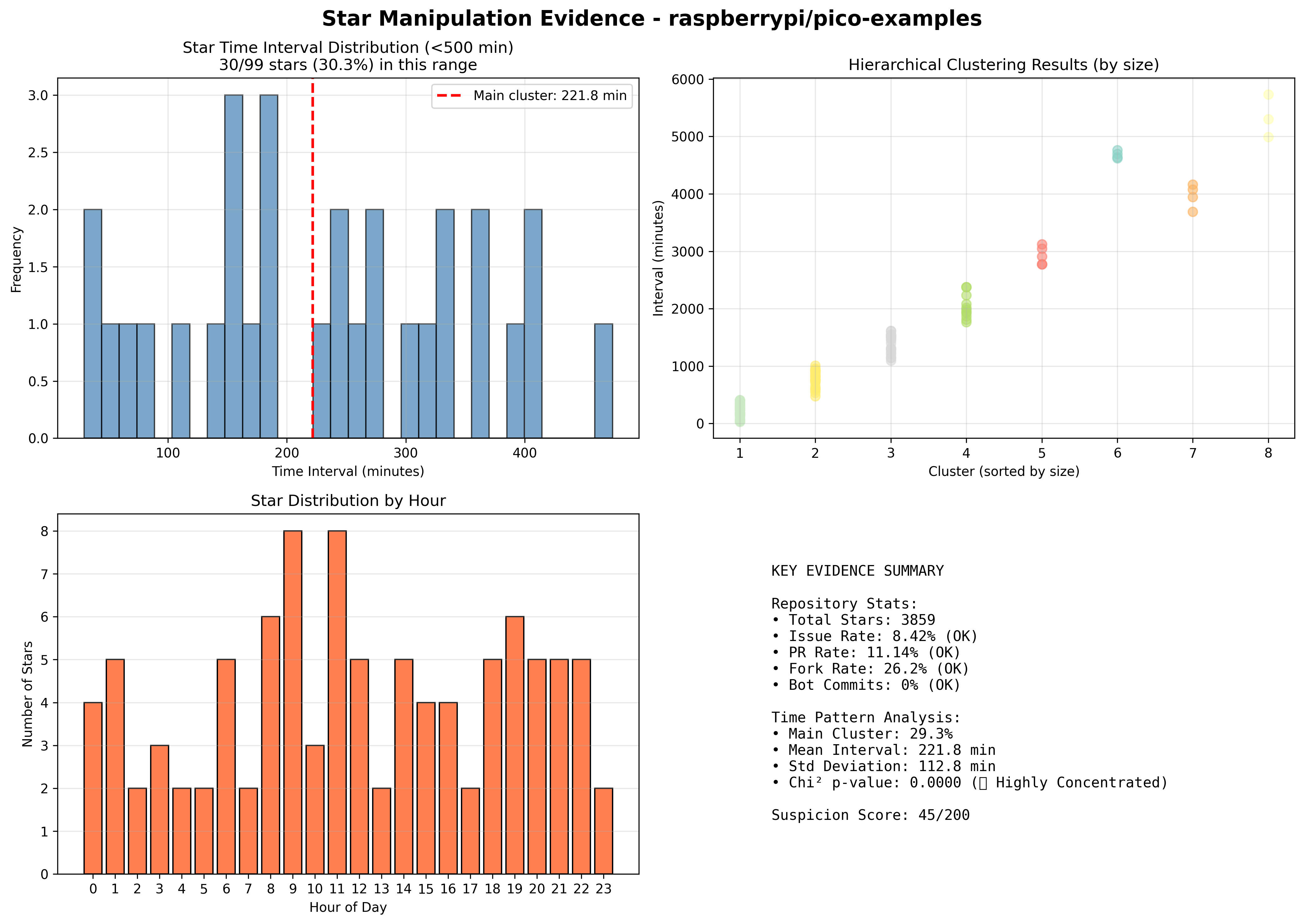Click the gray points of cluster 3

pyautogui.click(x=890, y=346)
